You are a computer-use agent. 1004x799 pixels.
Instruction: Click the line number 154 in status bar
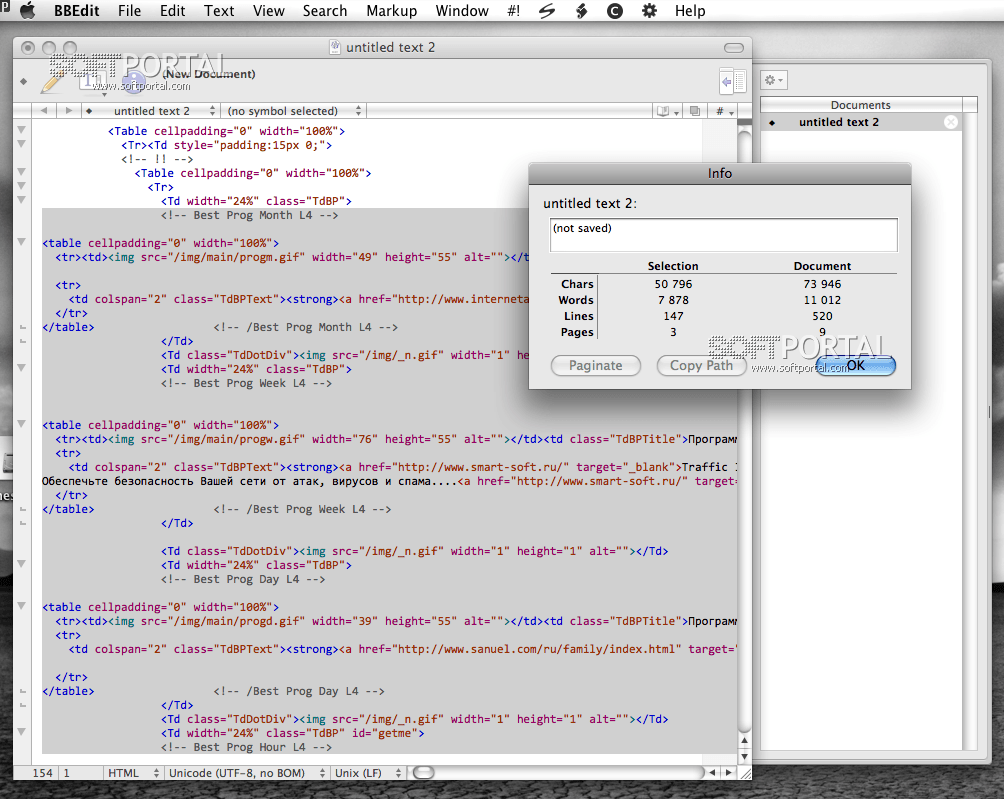click(x=42, y=773)
